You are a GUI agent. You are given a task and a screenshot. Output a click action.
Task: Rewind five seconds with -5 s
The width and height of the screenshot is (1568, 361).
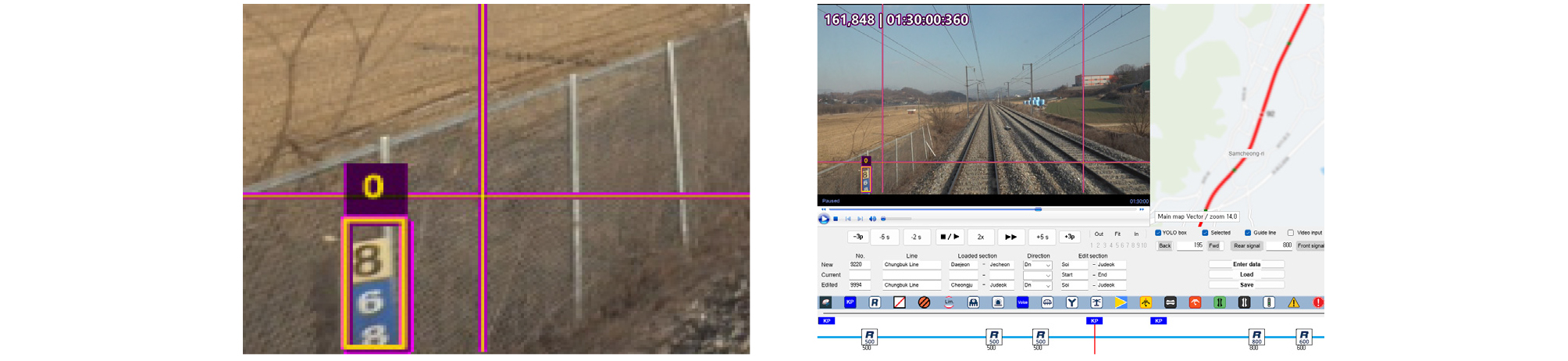pos(885,237)
